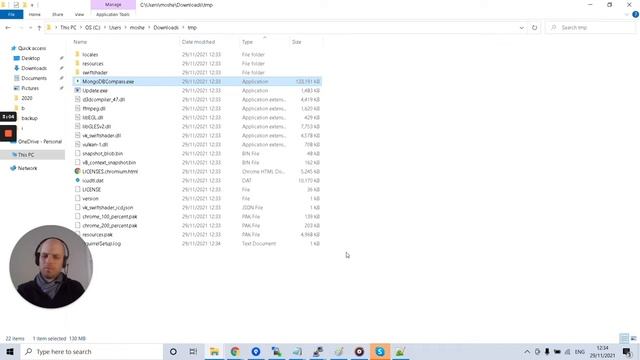This screenshot has height=360, width=640.
Task: Open File Explorer taskbar icon
Action: [214, 351]
